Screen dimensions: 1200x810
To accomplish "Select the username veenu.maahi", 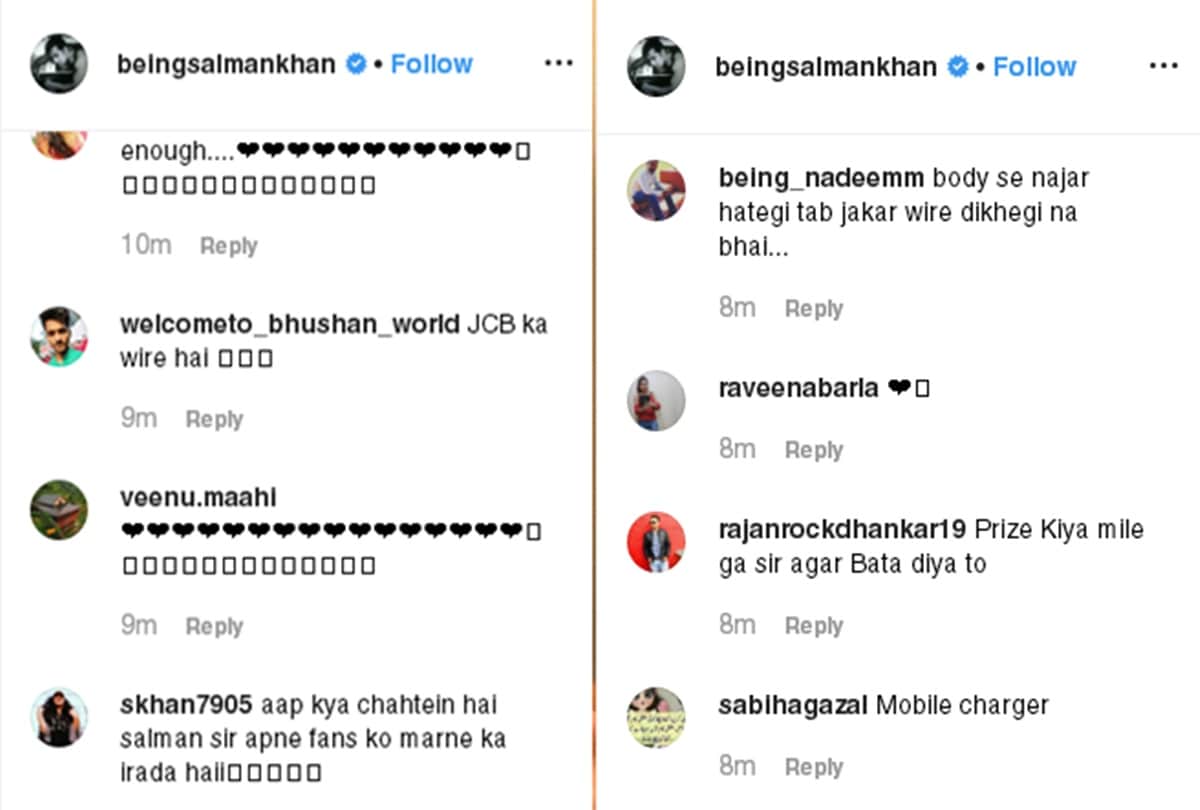I will click(198, 497).
